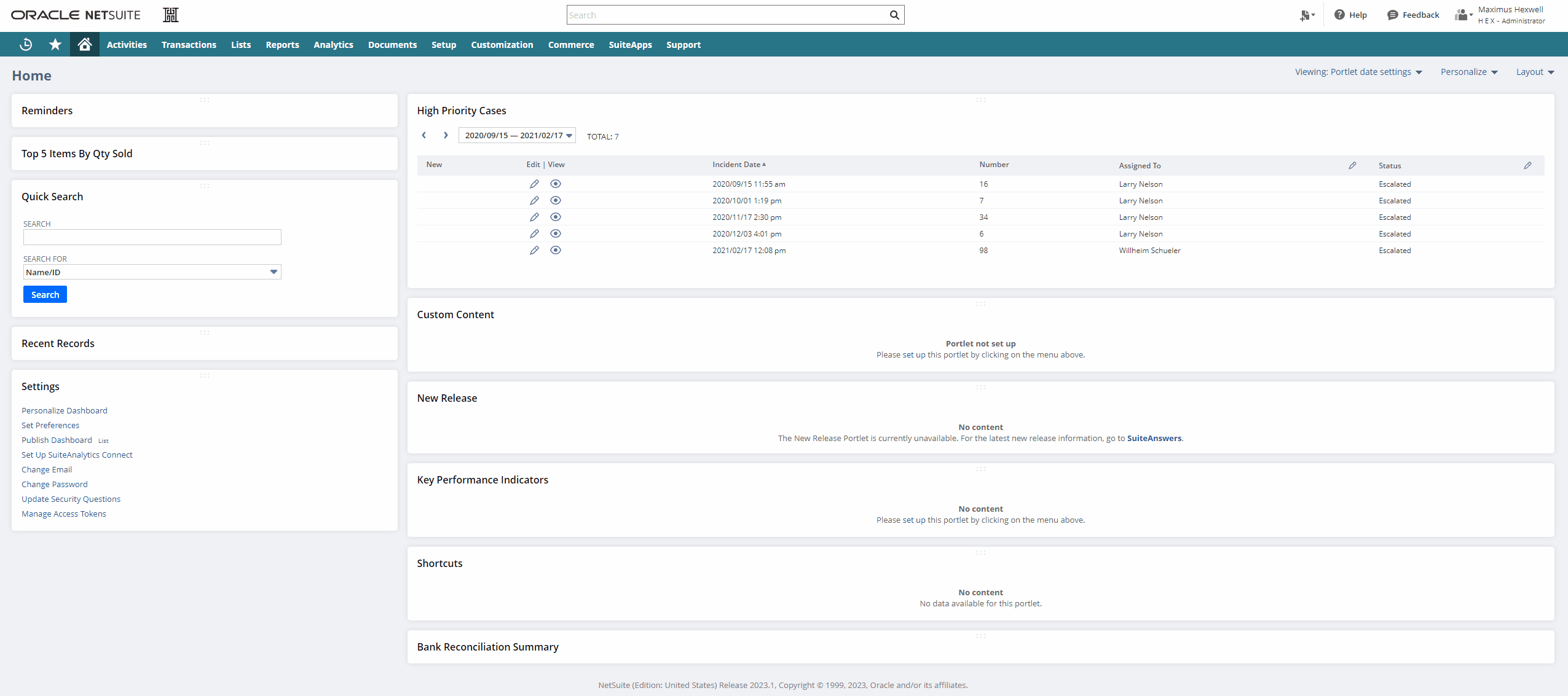
Task: Follow the SuiteAnswers link in New Release
Action: pos(1154,438)
